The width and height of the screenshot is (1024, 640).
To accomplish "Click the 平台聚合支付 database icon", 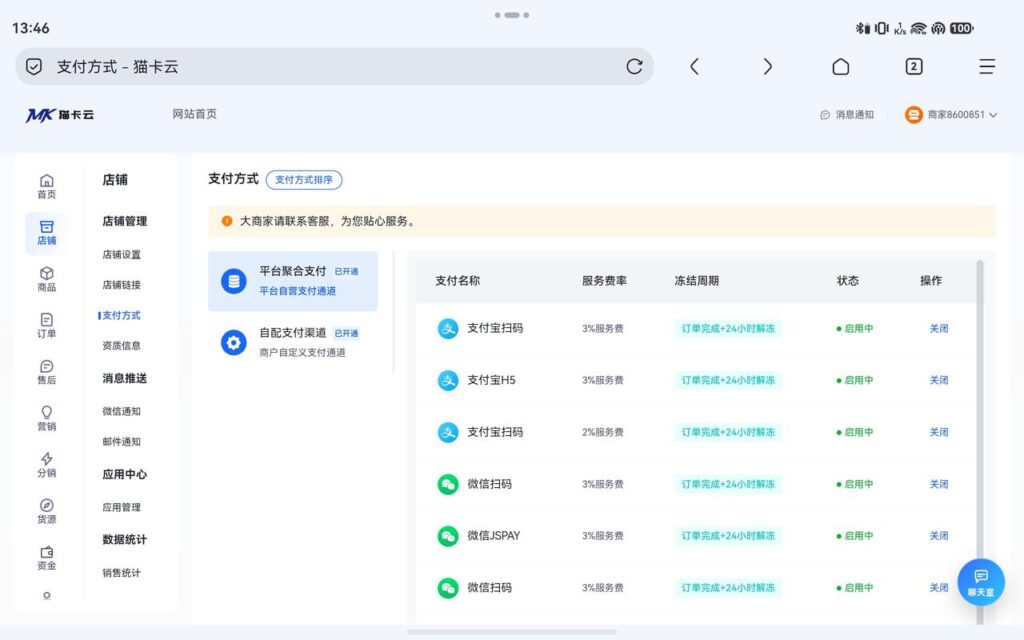I will (x=234, y=281).
